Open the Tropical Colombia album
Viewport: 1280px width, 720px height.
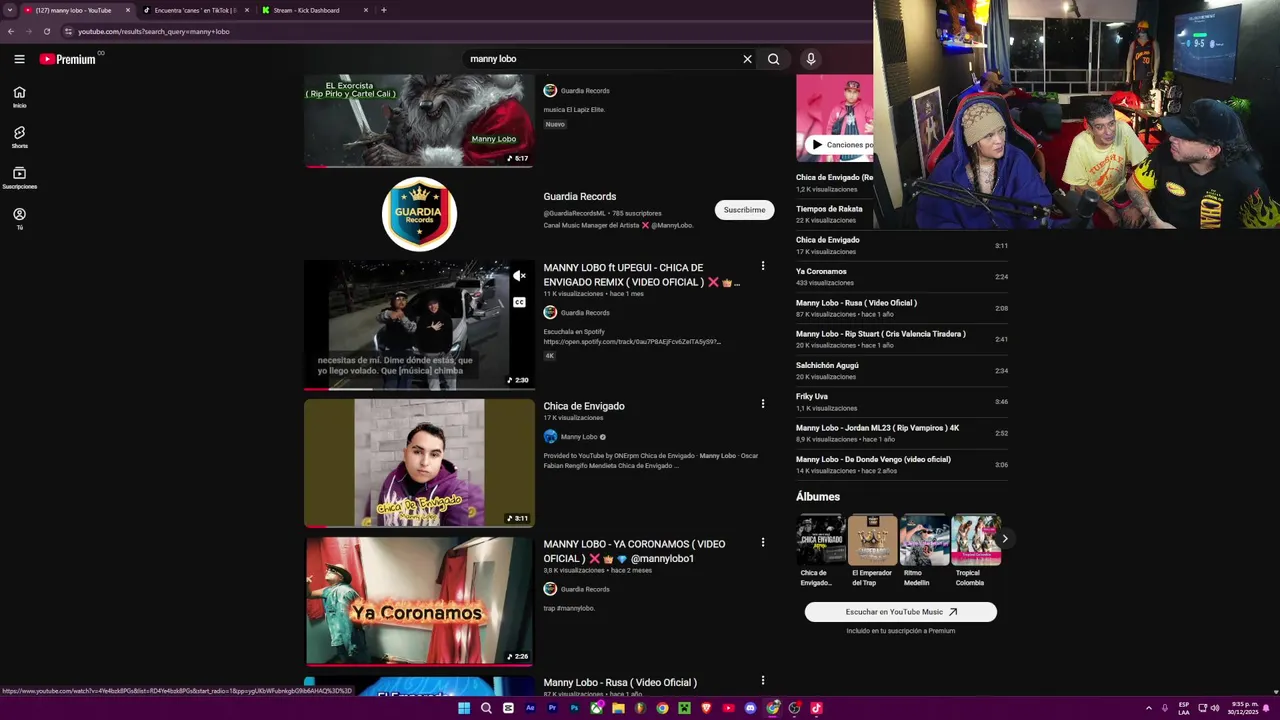976,540
